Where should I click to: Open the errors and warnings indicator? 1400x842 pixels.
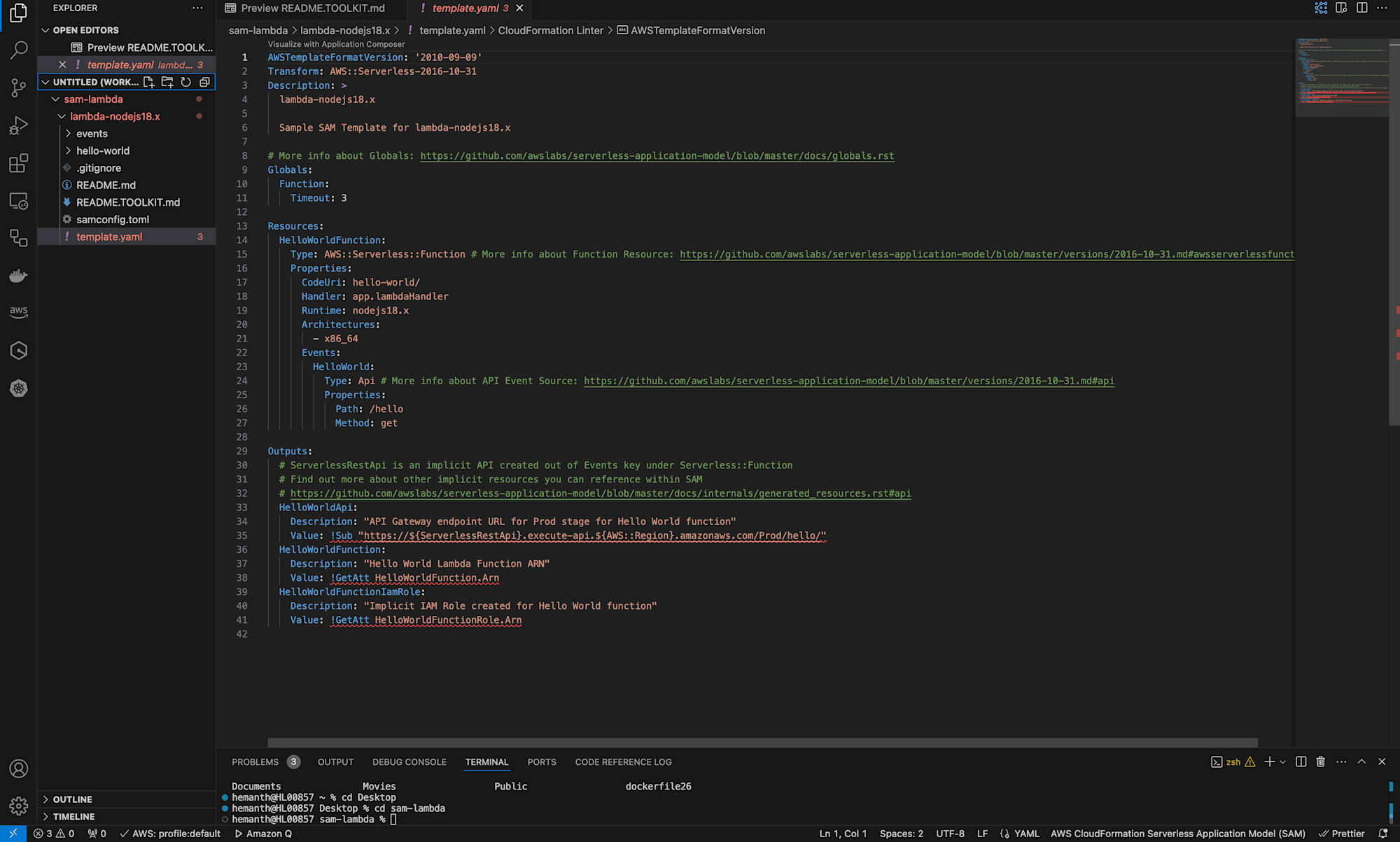[x=54, y=834]
